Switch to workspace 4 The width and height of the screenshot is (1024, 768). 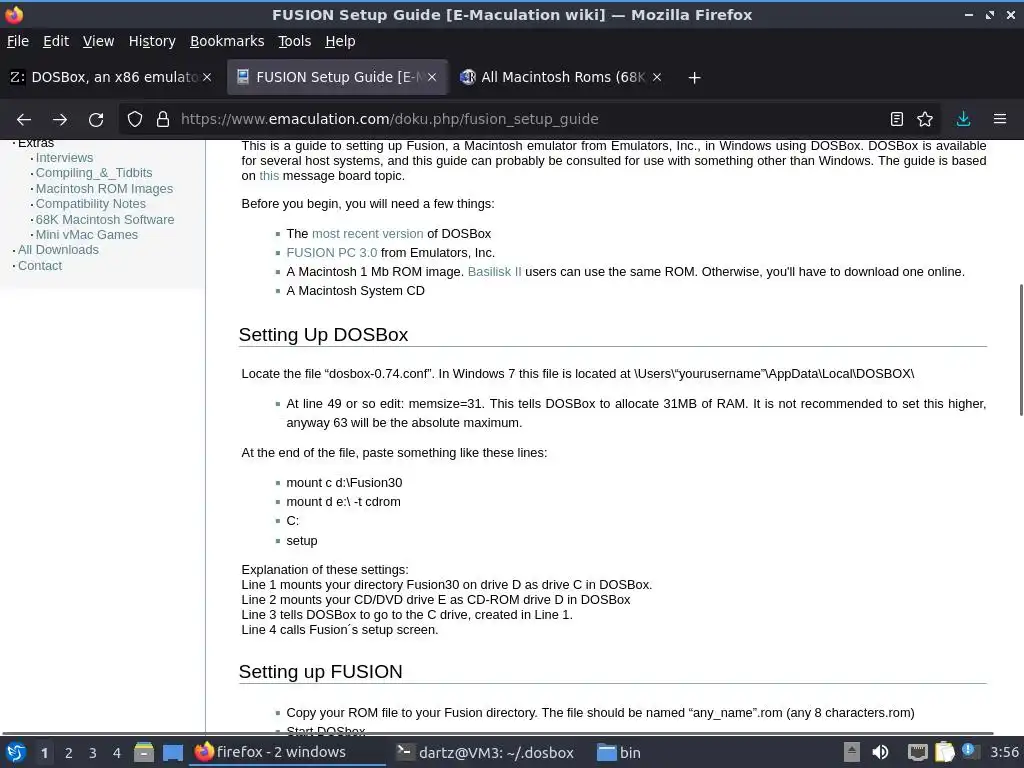tap(116, 753)
